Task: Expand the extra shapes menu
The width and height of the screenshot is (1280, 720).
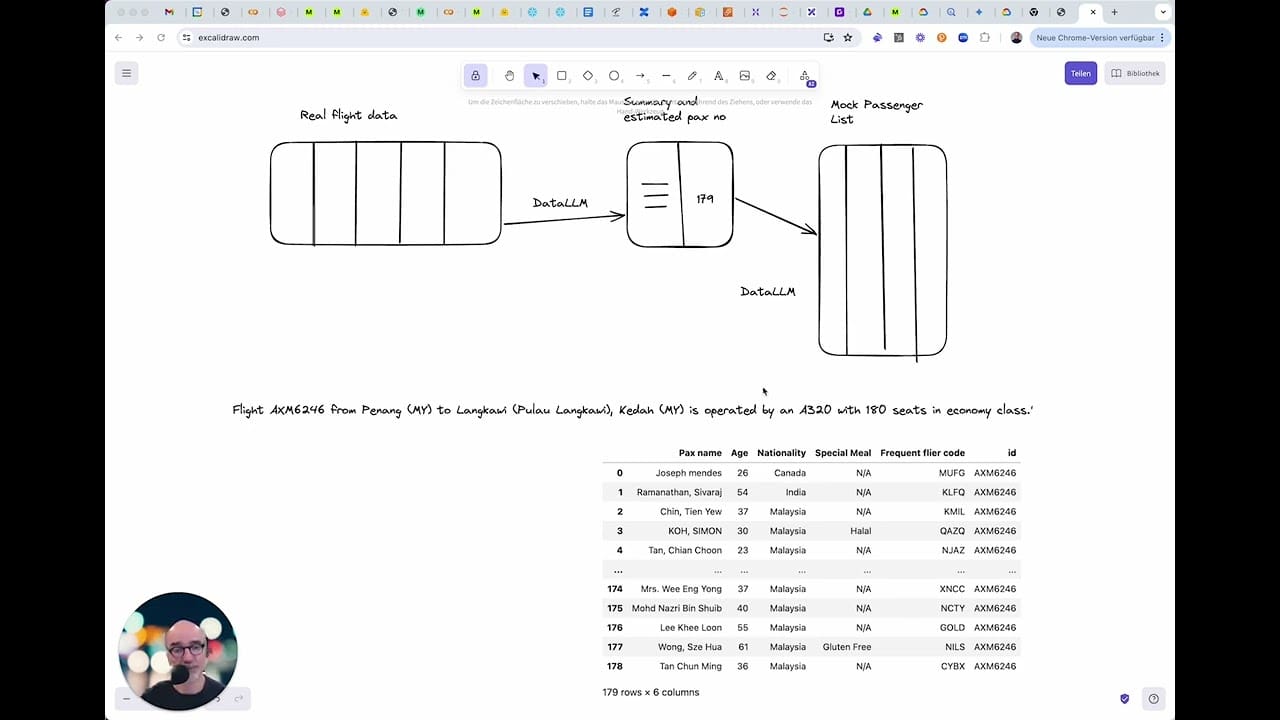Action: point(805,75)
